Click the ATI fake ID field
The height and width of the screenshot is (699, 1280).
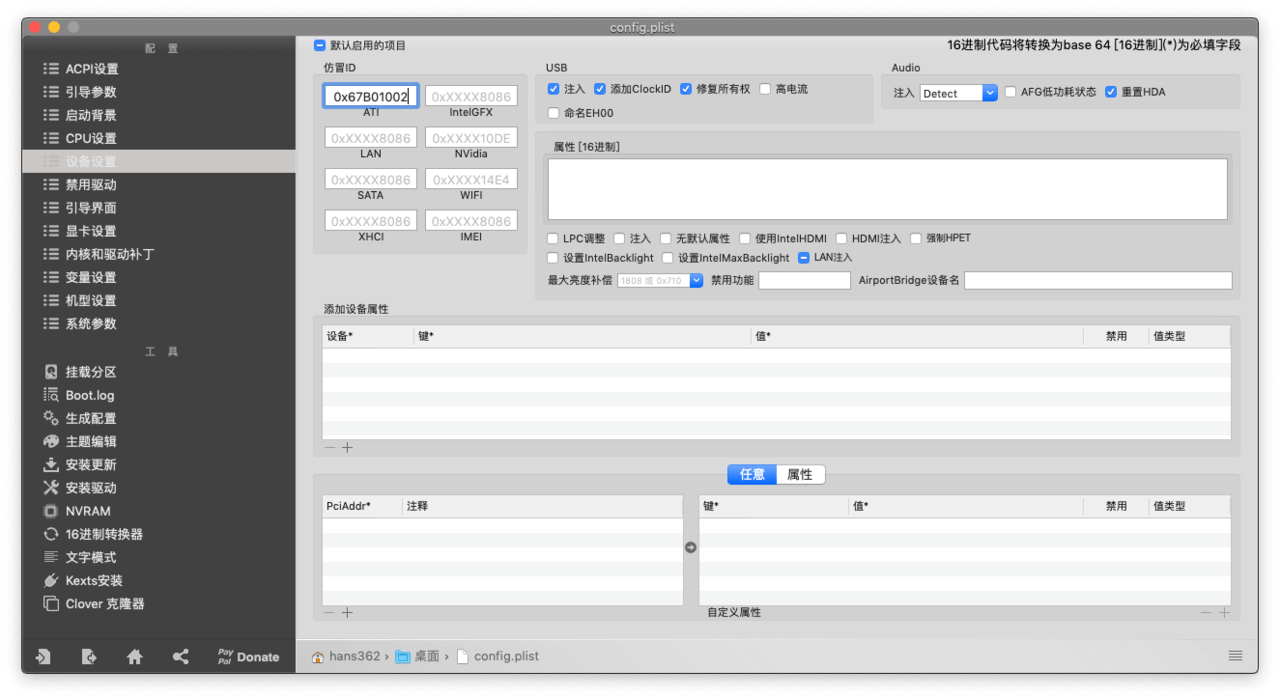point(371,96)
